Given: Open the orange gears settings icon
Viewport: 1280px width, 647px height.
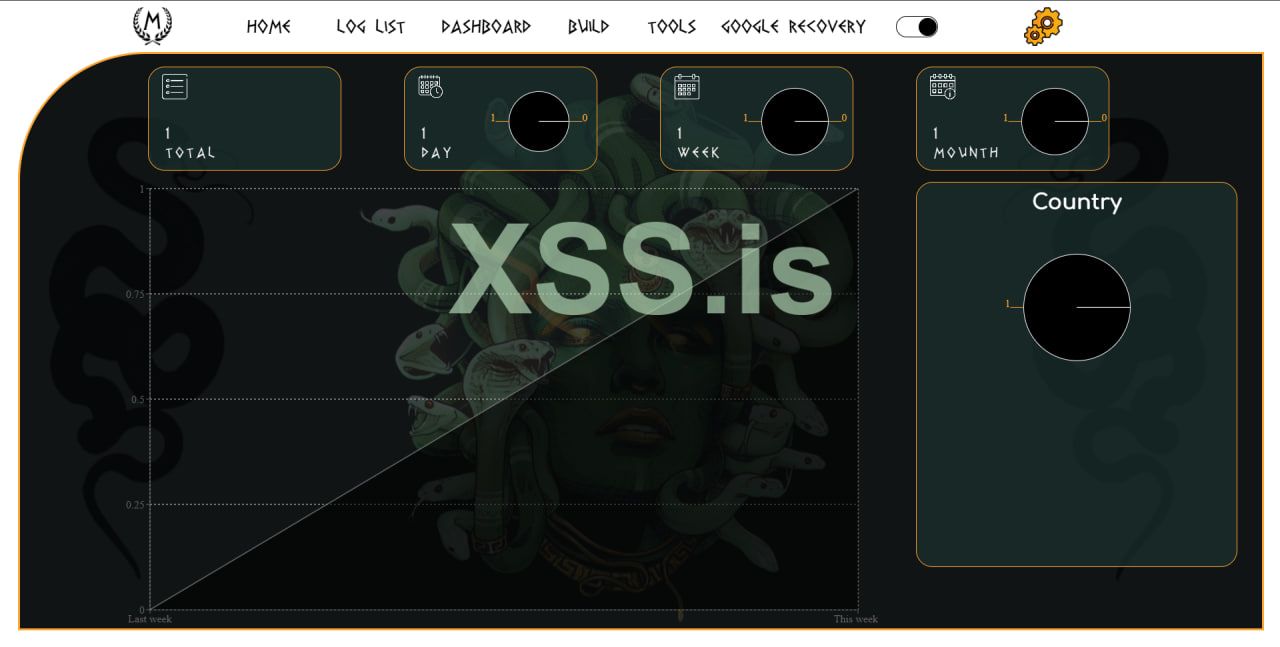Looking at the screenshot, I should [x=1043, y=26].
